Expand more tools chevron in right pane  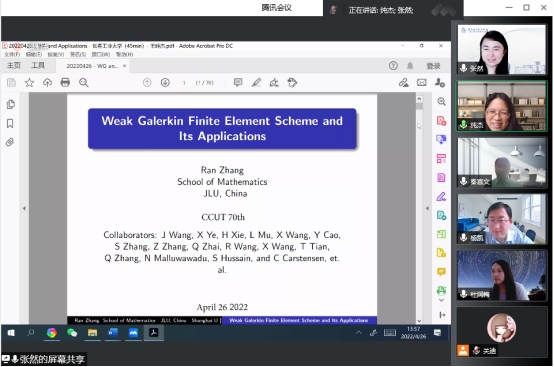tap(441, 300)
